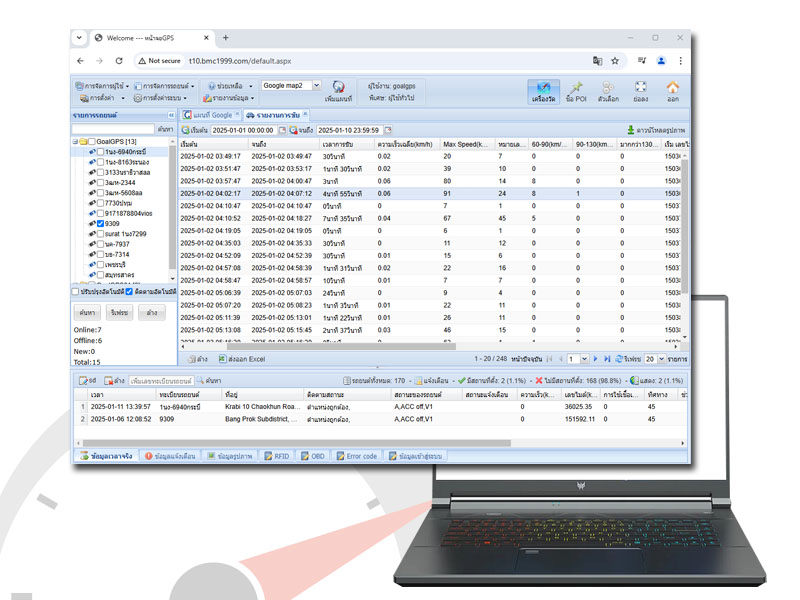Click the clear icon in lower toolbar
This screenshot has width=800, height=600.
pyautogui.click(x=108, y=381)
